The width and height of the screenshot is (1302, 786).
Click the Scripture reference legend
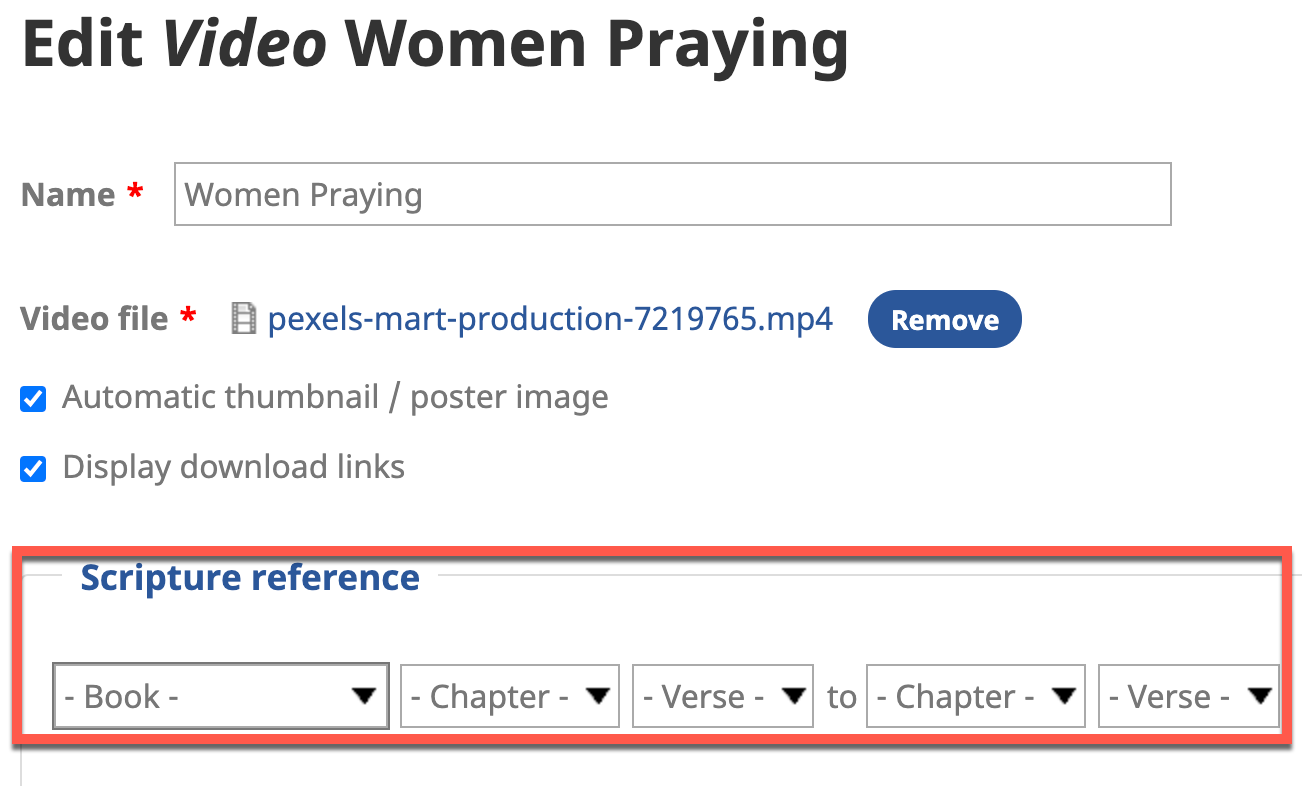coord(249,577)
